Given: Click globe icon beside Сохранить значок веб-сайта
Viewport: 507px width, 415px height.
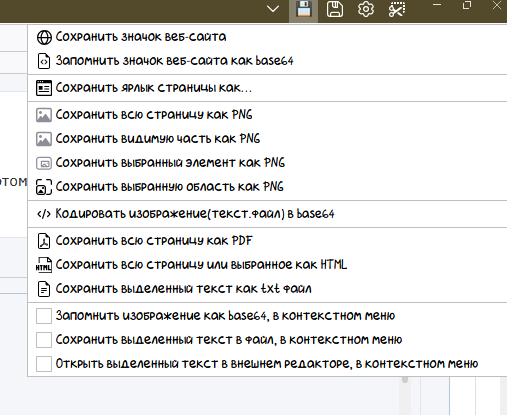Looking at the screenshot, I should coord(44,37).
